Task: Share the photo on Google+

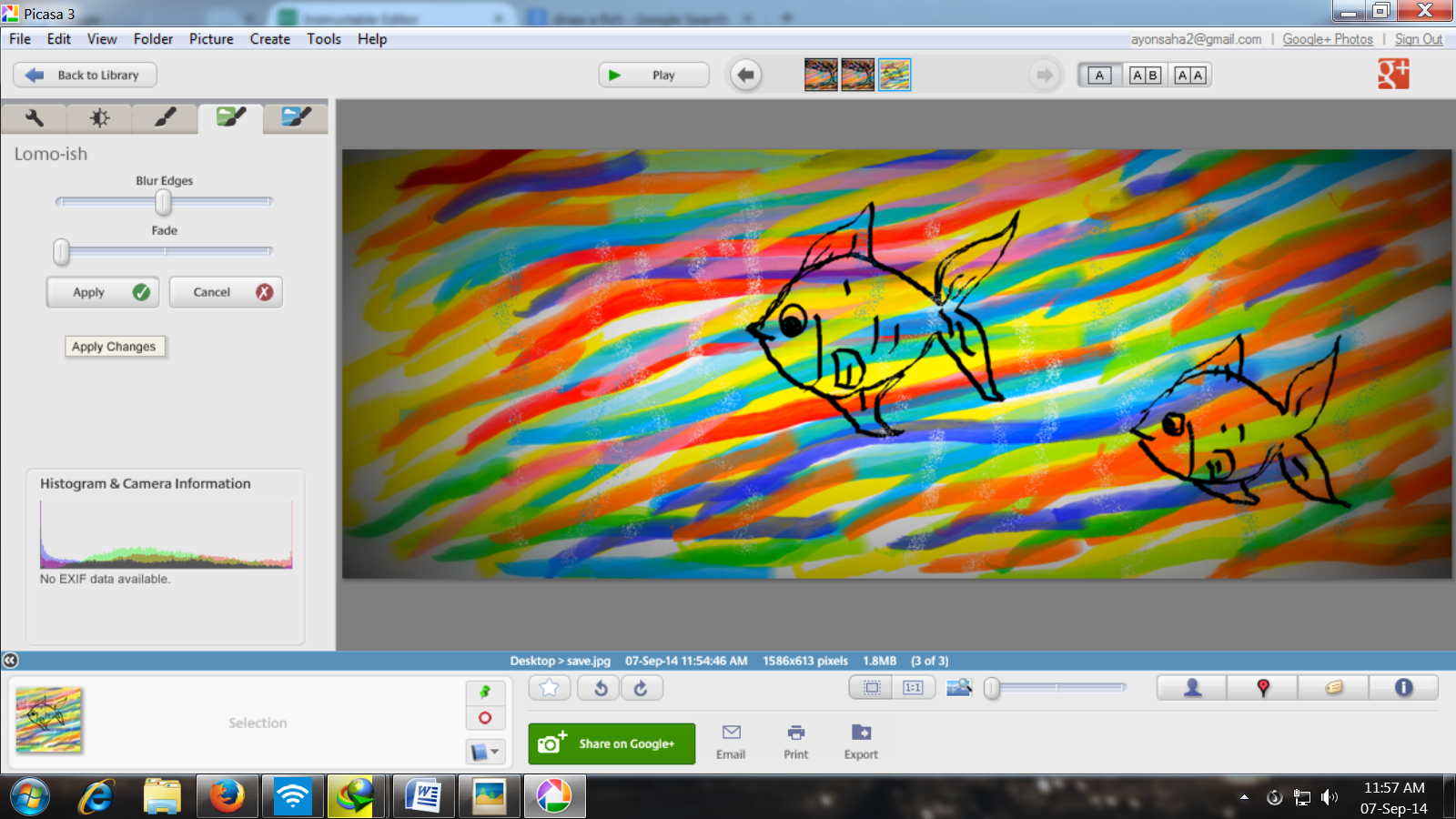Action: pyautogui.click(x=612, y=743)
